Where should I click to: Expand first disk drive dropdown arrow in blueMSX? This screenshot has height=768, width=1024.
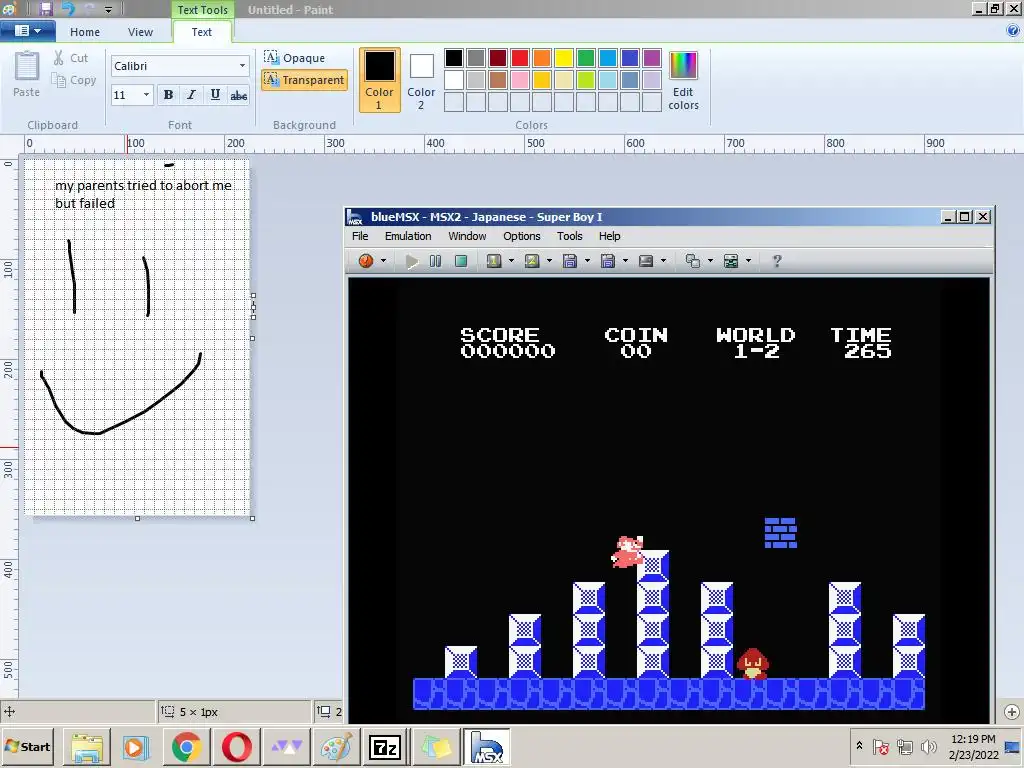pos(587,261)
